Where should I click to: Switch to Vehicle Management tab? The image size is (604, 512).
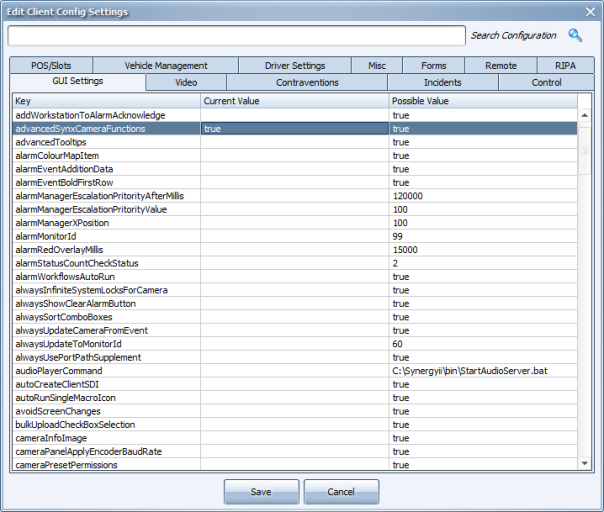pos(166,66)
